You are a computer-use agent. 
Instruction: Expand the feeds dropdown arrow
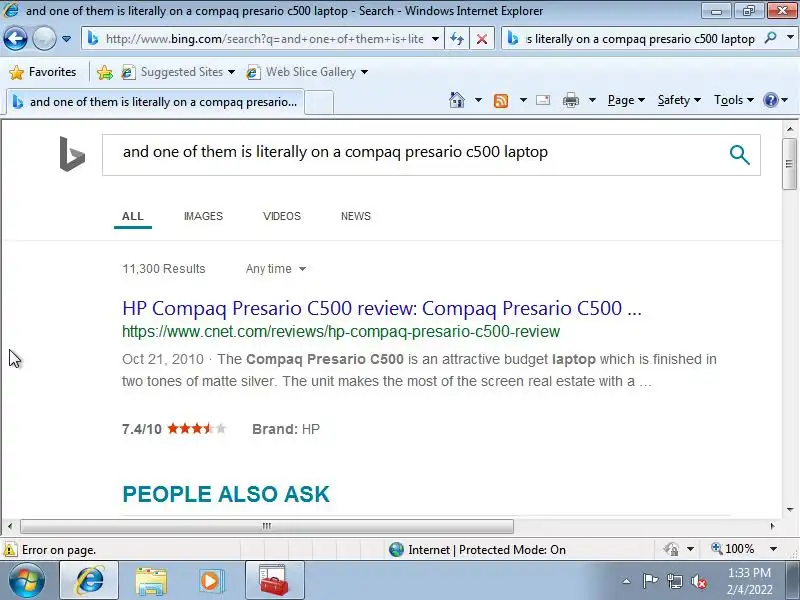(523, 100)
